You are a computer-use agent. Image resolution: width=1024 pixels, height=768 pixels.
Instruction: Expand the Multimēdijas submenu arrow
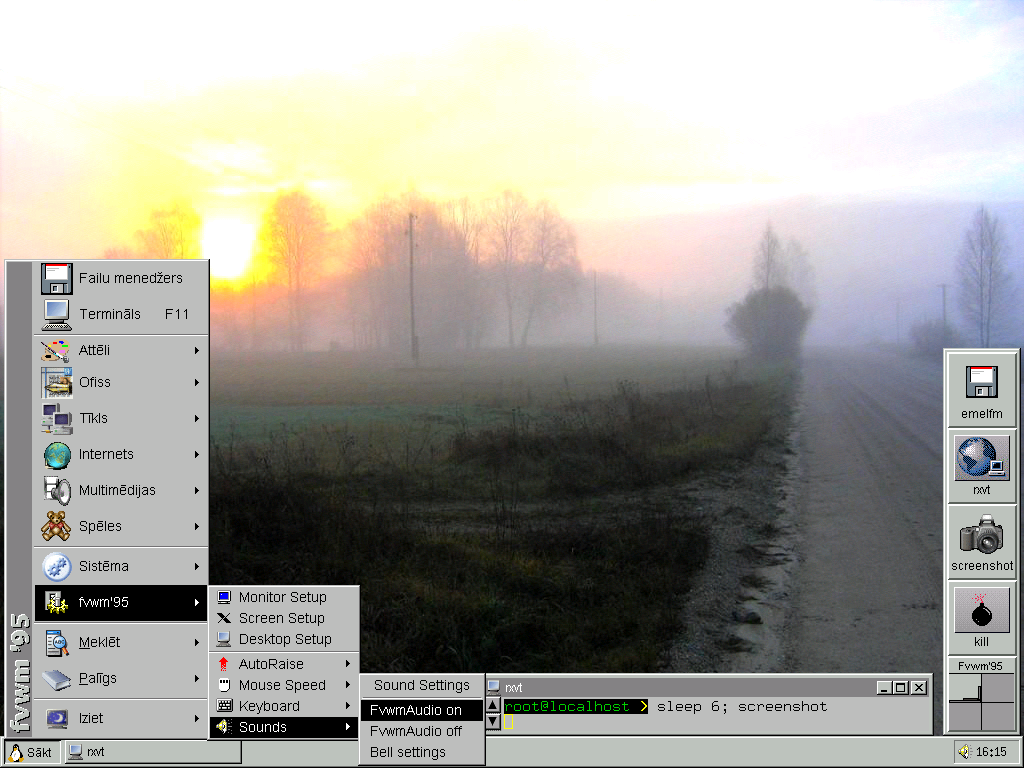coord(197,490)
